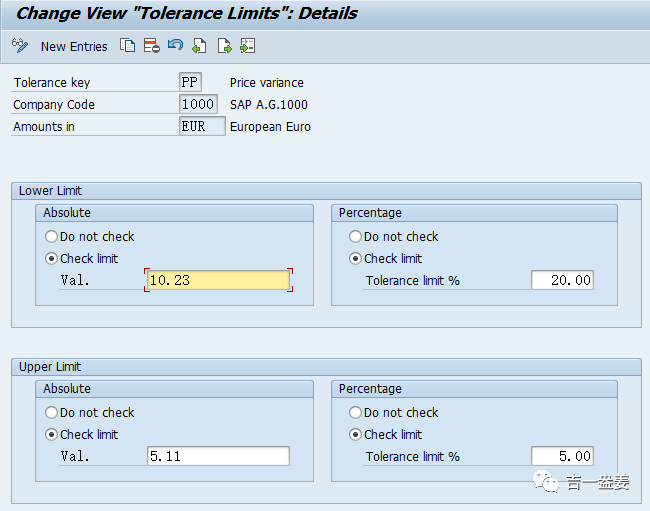The height and width of the screenshot is (511, 650).
Task: Click the 'SAP A.G.1000' company text
Action: pyautogui.click(x=269, y=104)
